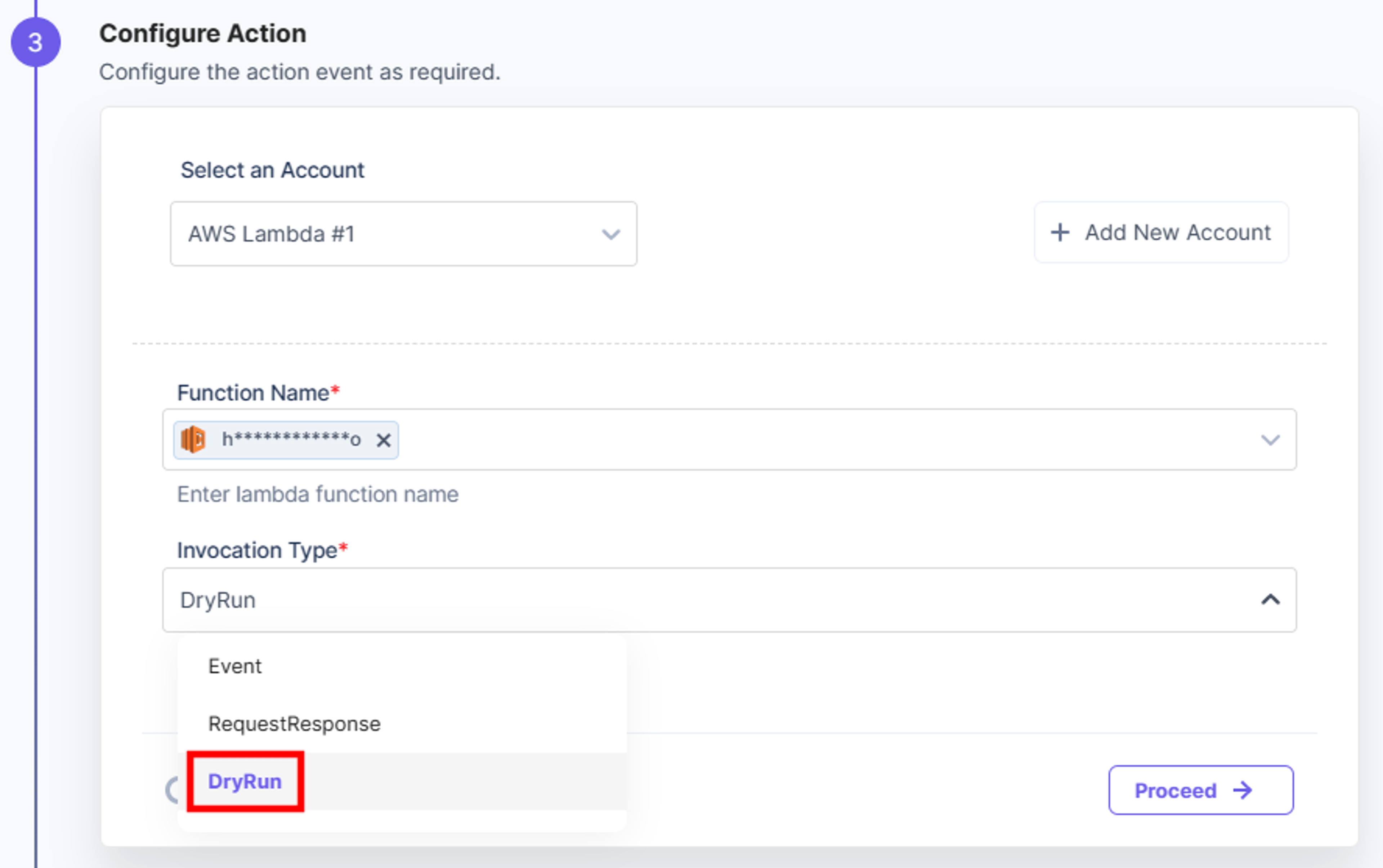Click the AWS Lambda icon in function tag
1383x868 pixels.
tap(193, 440)
